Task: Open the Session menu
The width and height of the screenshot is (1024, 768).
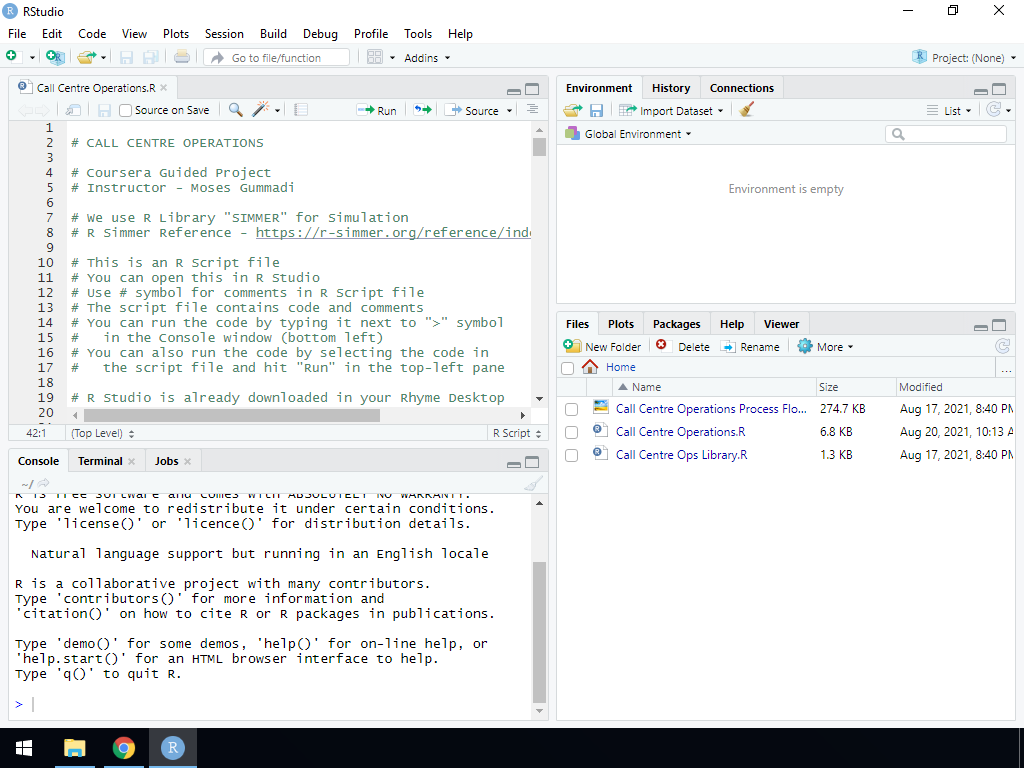Action: tap(224, 33)
